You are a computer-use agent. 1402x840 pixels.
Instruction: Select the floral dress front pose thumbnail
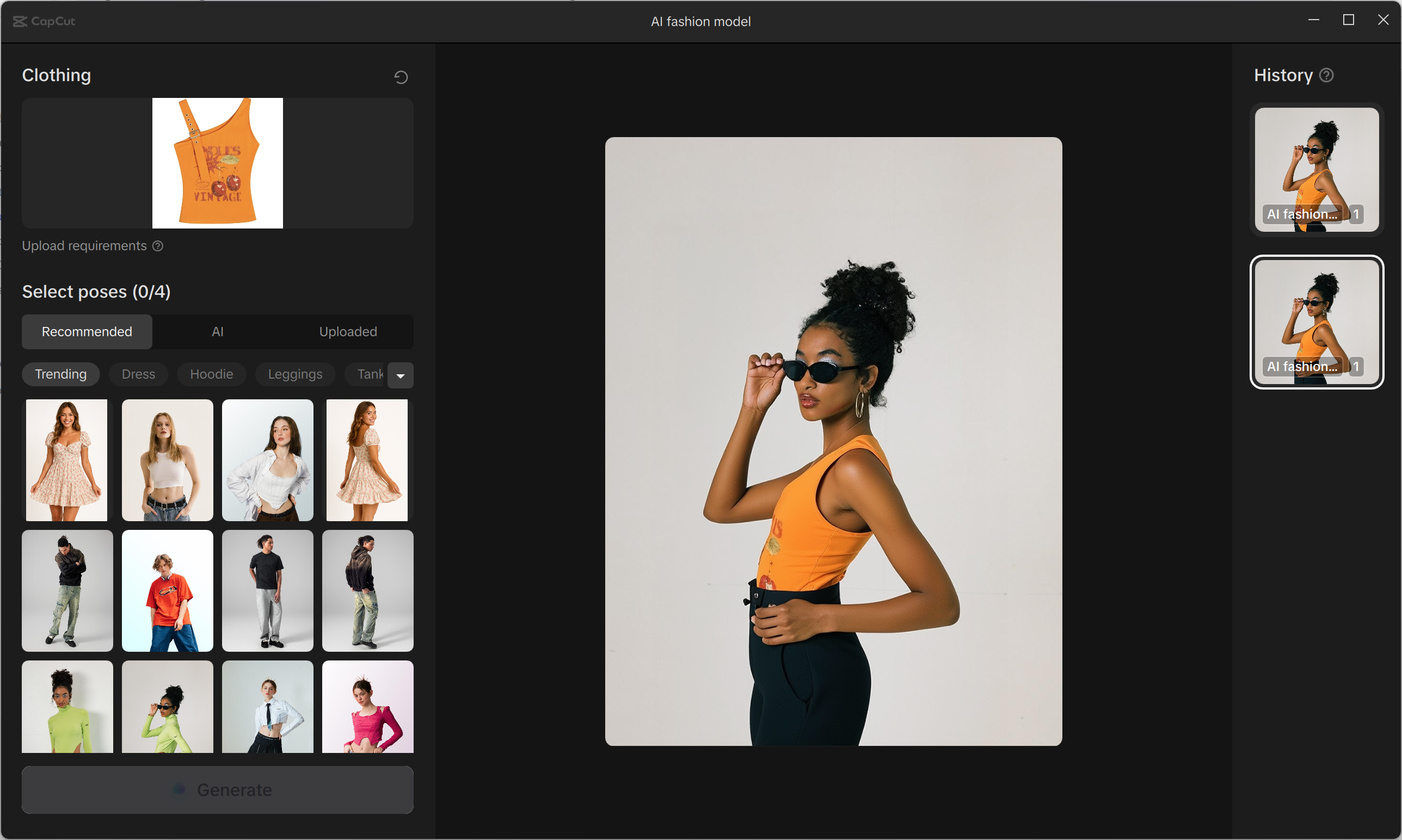67,460
